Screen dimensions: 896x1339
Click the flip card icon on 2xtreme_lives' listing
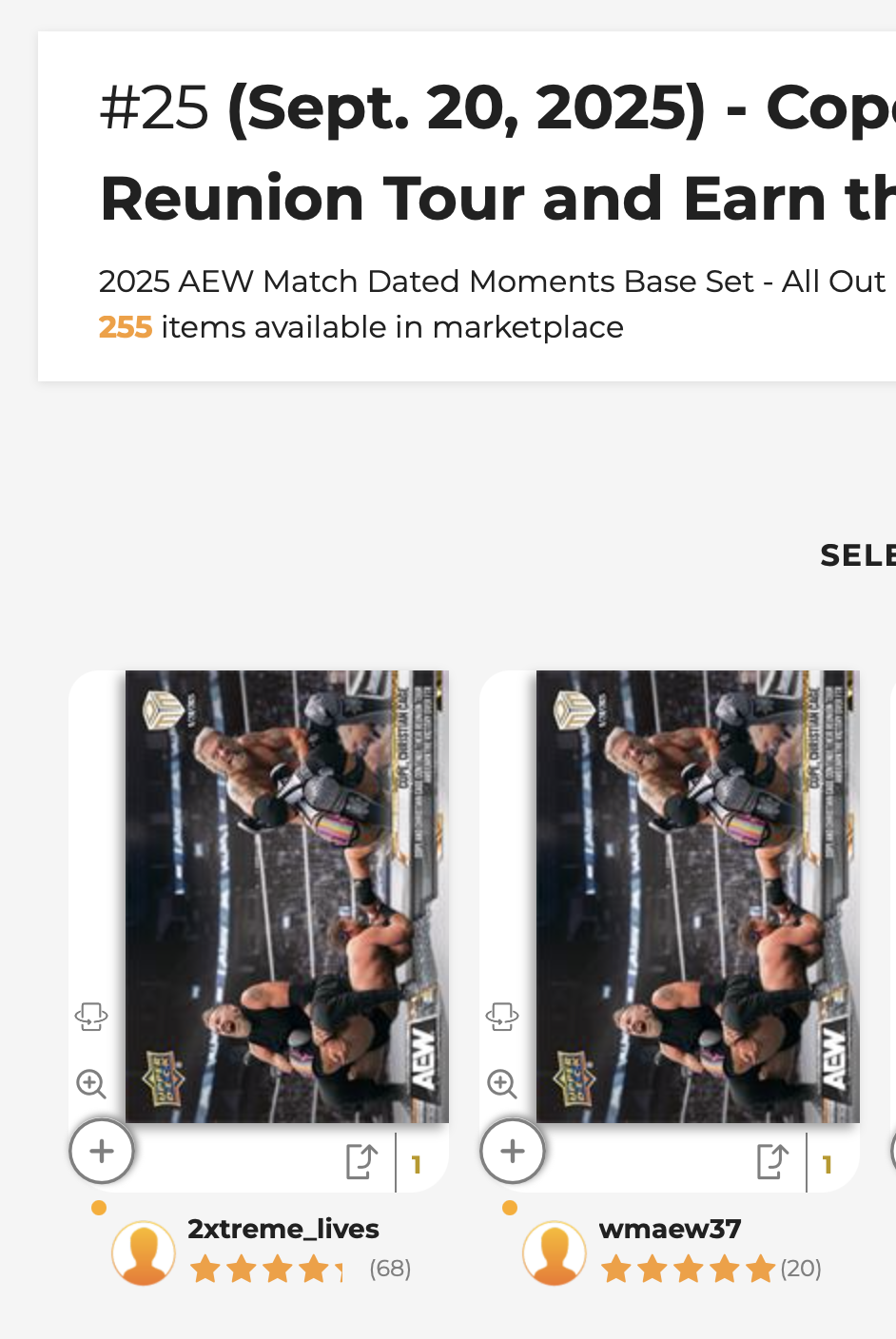pos(91,1017)
